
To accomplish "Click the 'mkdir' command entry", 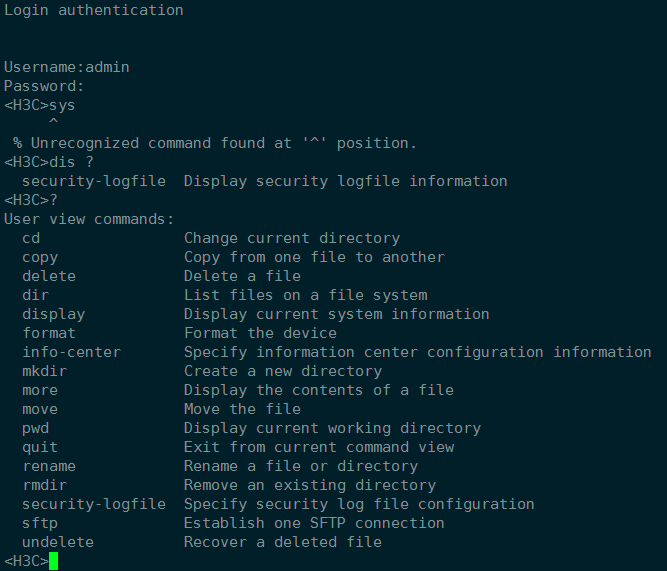I will click(x=44, y=371).
